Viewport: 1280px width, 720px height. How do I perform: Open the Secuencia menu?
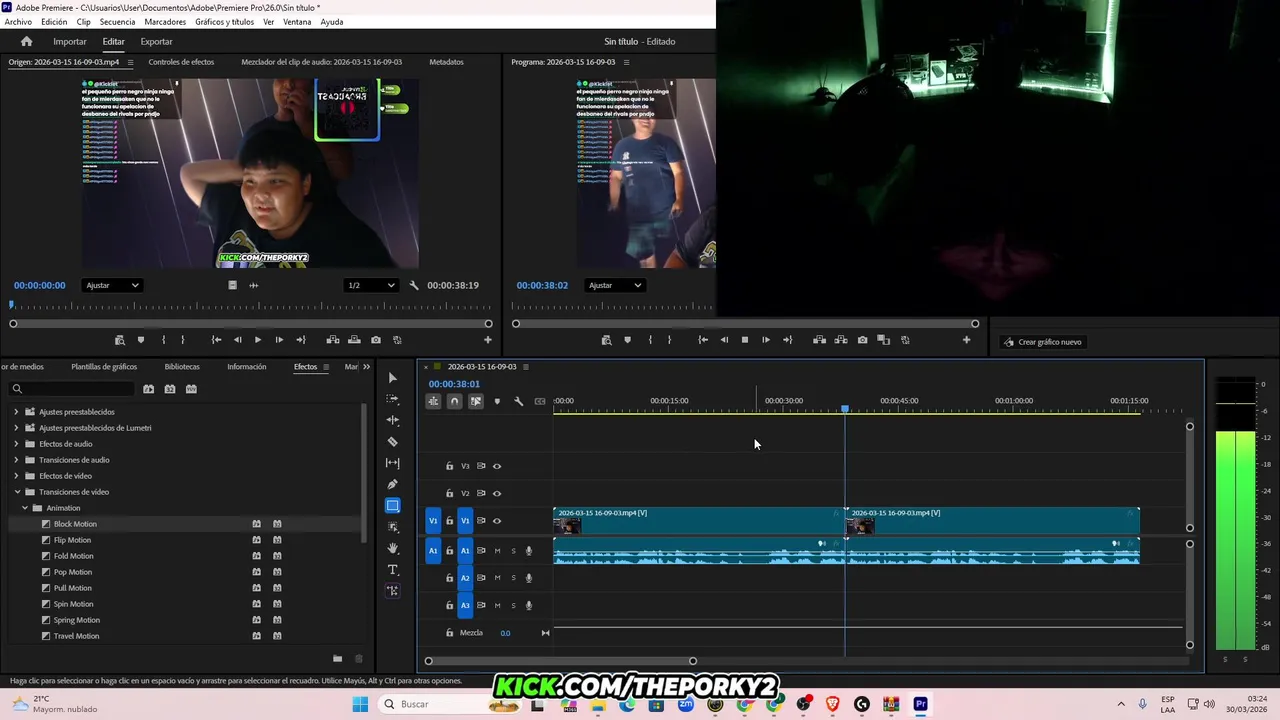(x=117, y=22)
